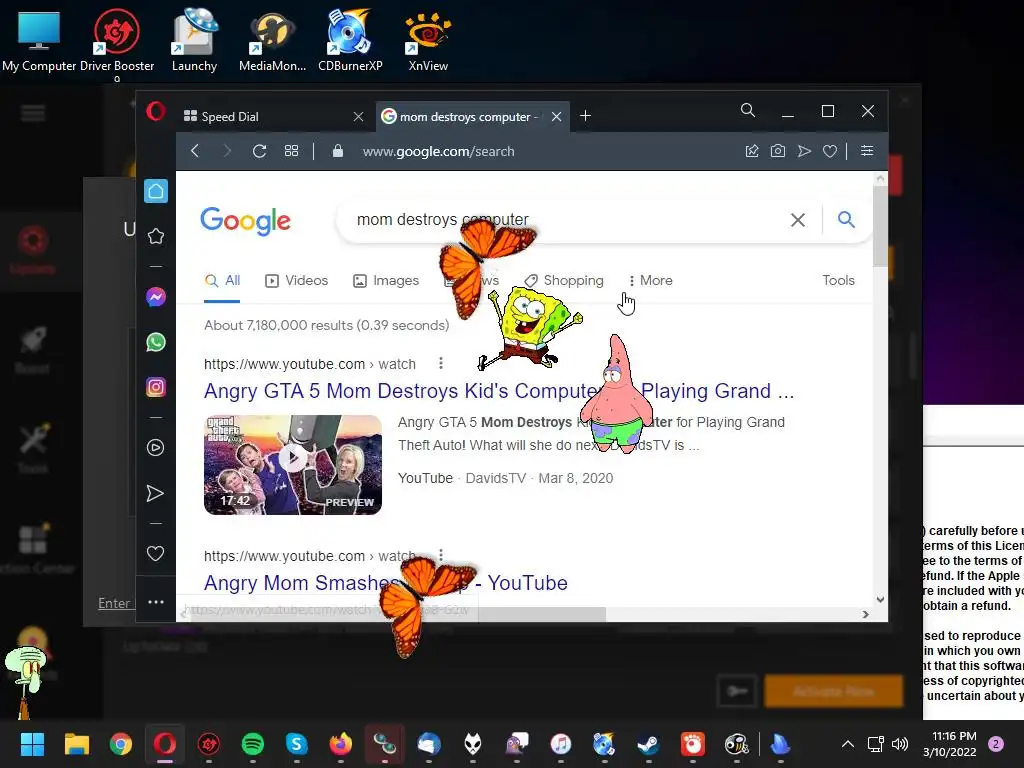The height and width of the screenshot is (768, 1024).
Task: Reload the Google search page
Action: (259, 151)
